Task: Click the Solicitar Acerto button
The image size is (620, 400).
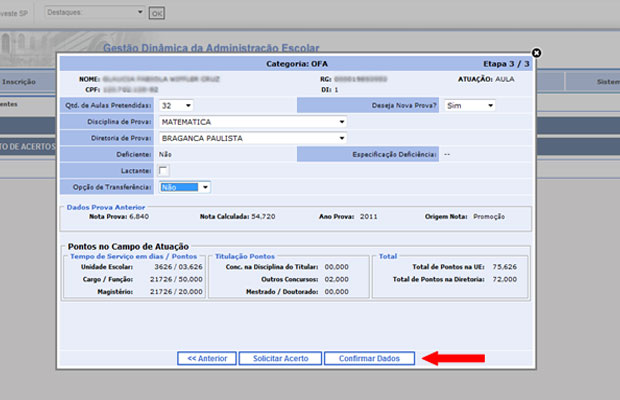Action: tap(285, 358)
